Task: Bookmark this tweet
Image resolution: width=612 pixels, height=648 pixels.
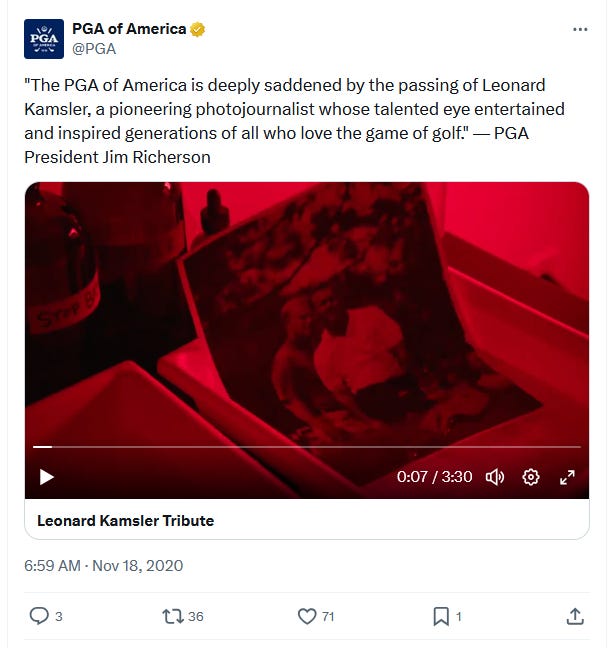Action: tap(441, 616)
